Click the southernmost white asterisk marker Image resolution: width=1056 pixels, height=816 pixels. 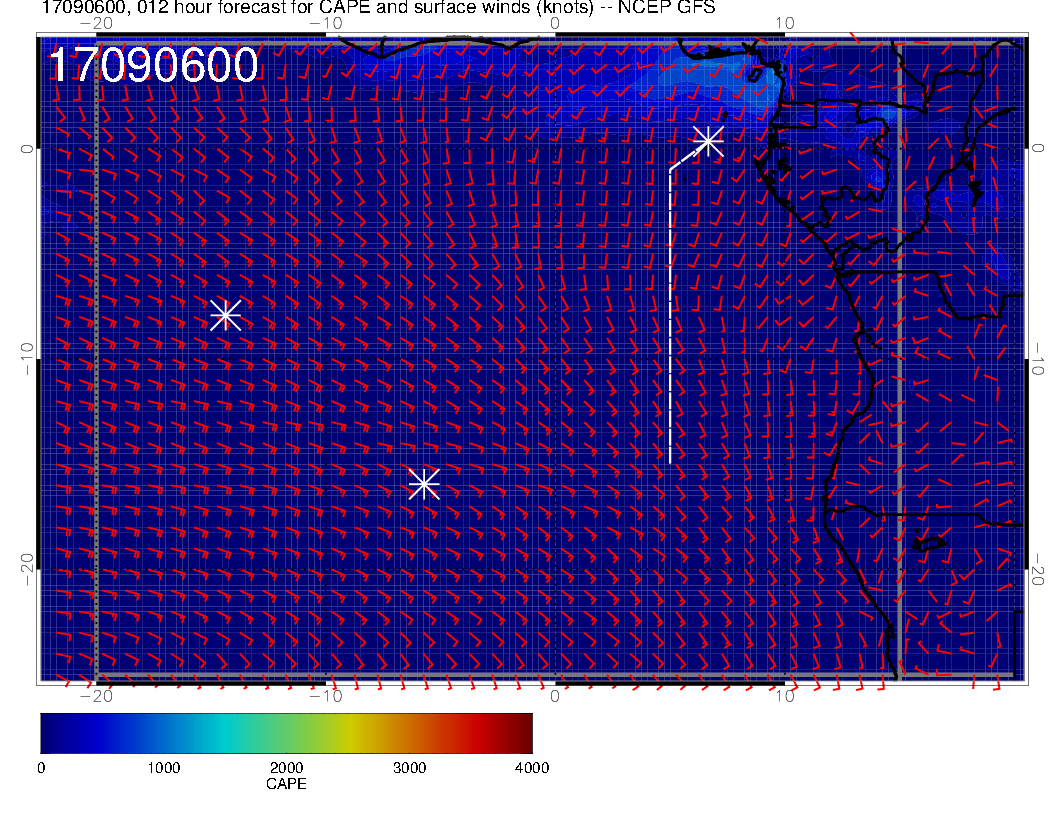pyautogui.click(x=424, y=484)
